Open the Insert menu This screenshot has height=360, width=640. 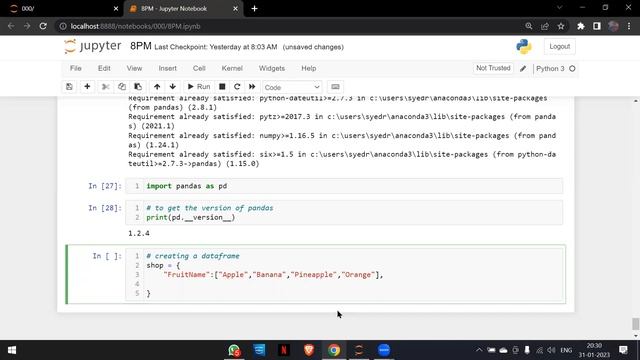point(167,68)
